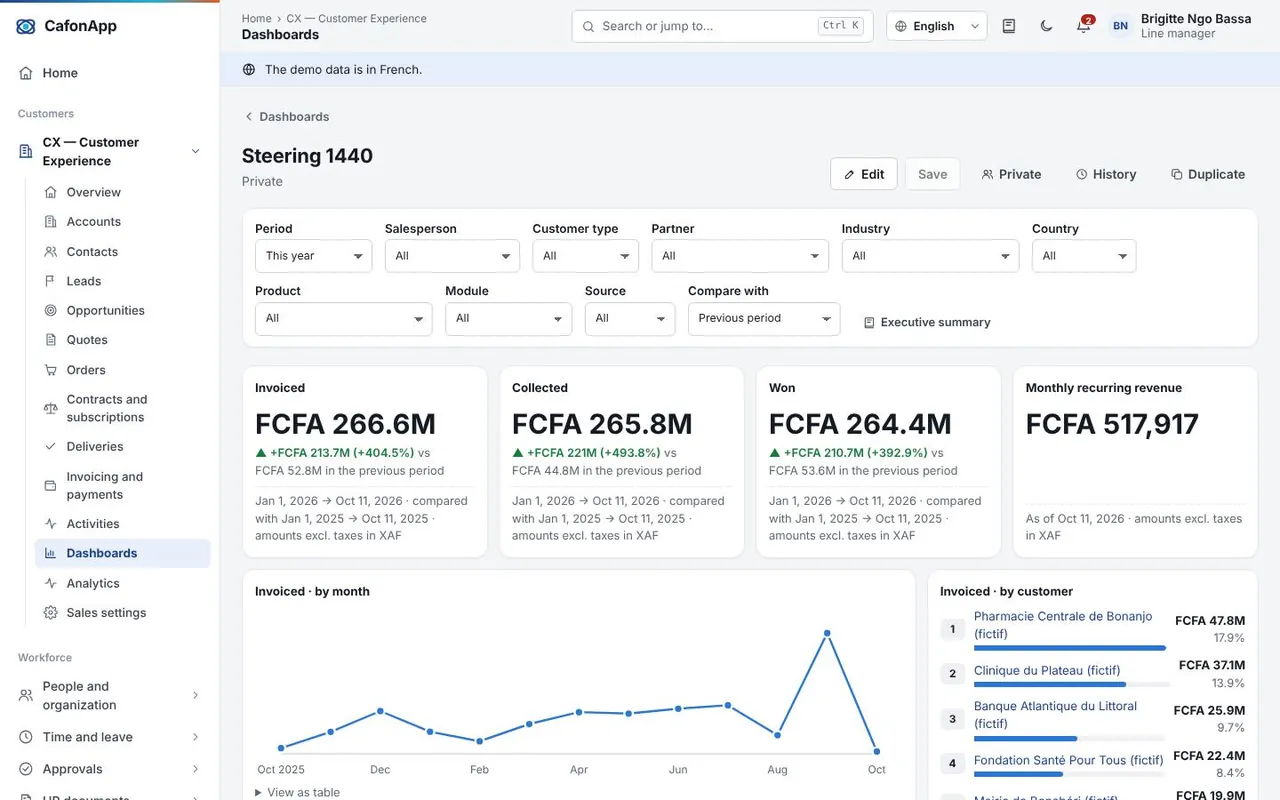
Task: Open the document panel icon beside language
Action: tap(1009, 27)
